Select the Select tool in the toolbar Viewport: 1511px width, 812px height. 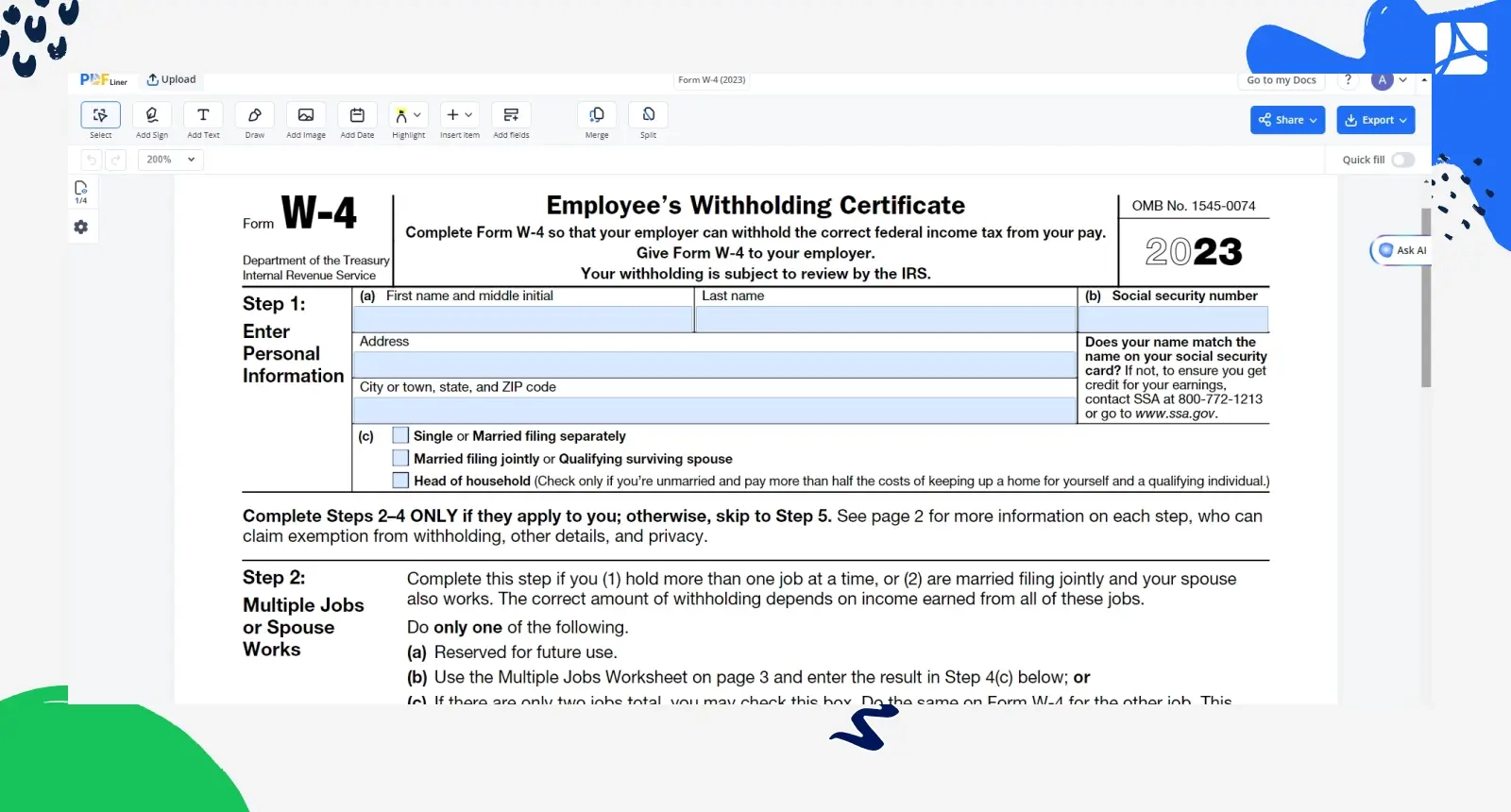pos(100,115)
